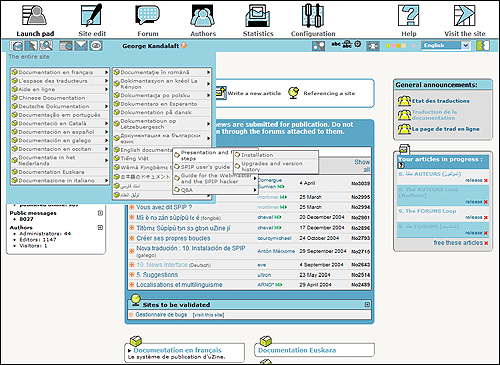This screenshot has width=500, height=365.
Task: Release the Arabic AUTEURS article numbered 8
Action: pos(476,180)
